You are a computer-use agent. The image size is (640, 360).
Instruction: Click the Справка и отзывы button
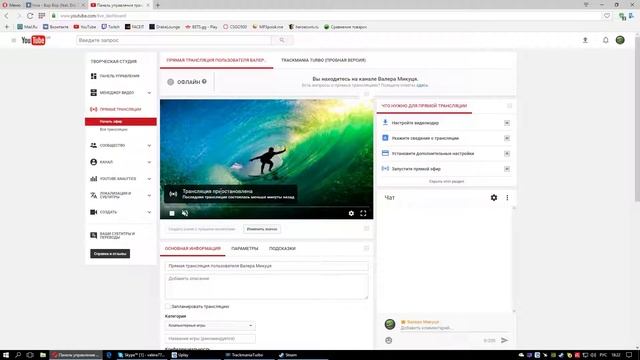[110, 253]
